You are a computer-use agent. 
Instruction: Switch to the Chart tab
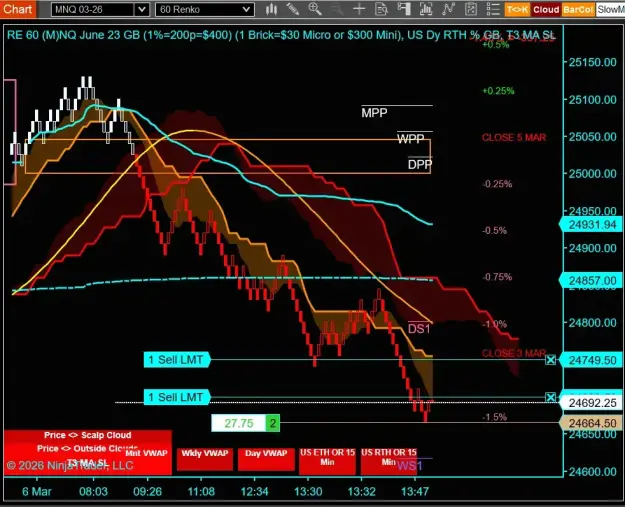coord(18,9)
